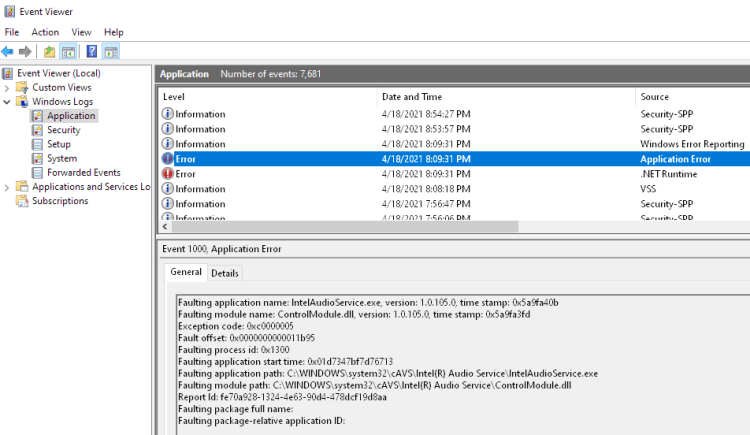Expand Applications and Services Logs node
This screenshot has height=435, width=750.
8,187
